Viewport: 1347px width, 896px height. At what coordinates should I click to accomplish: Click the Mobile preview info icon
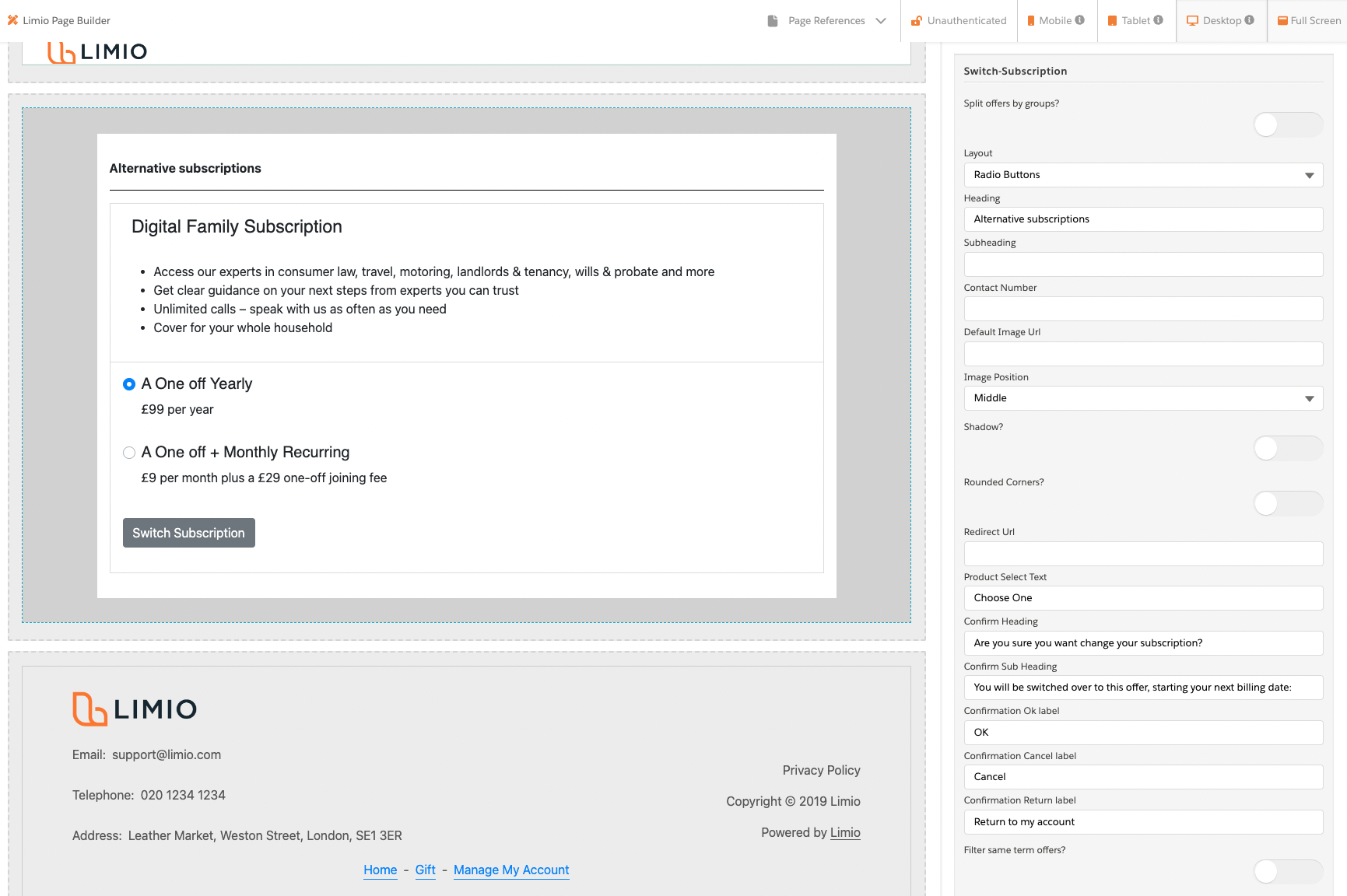pos(1079,20)
